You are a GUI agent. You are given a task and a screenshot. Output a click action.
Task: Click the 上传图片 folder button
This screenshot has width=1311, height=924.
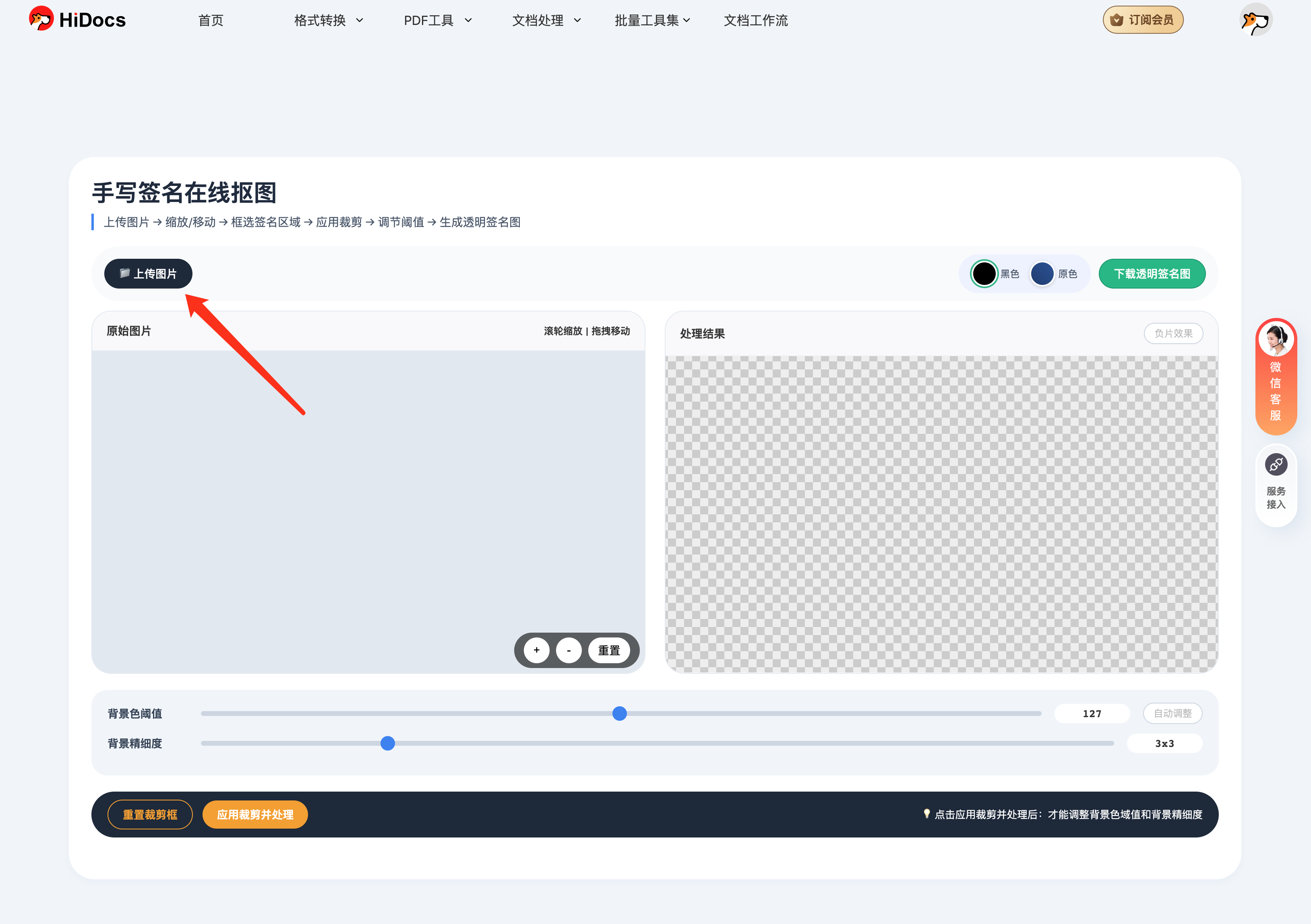148,274
